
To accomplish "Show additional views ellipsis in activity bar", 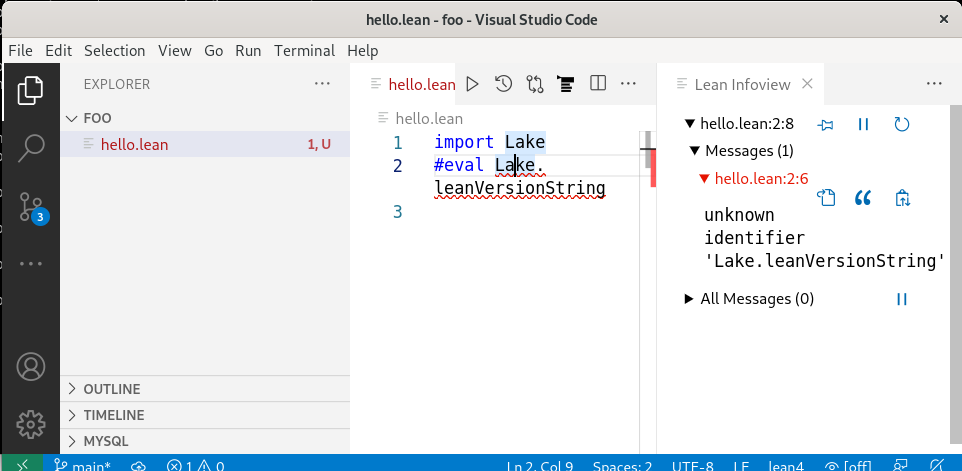I will pos(30,264).
